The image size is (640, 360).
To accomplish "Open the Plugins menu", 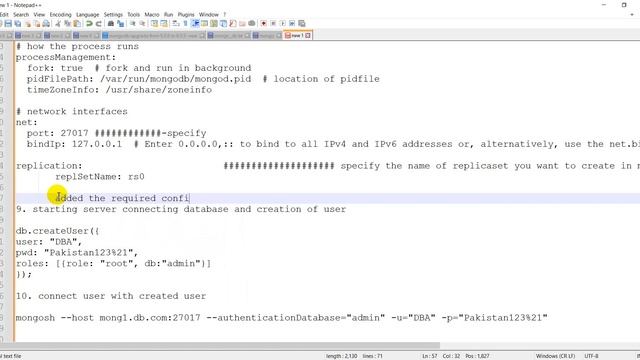I will pyautogui.click(x=186, y=15).
